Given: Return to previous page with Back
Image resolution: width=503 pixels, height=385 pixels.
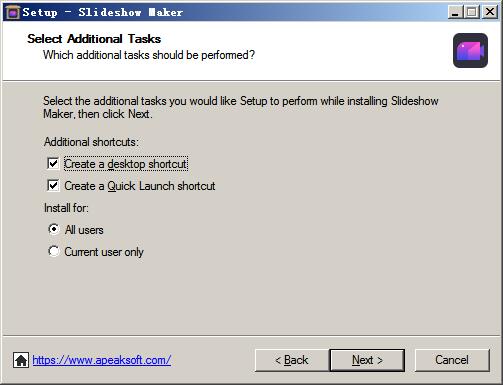Looking at the screenshot, I should (x=292, y=360).
